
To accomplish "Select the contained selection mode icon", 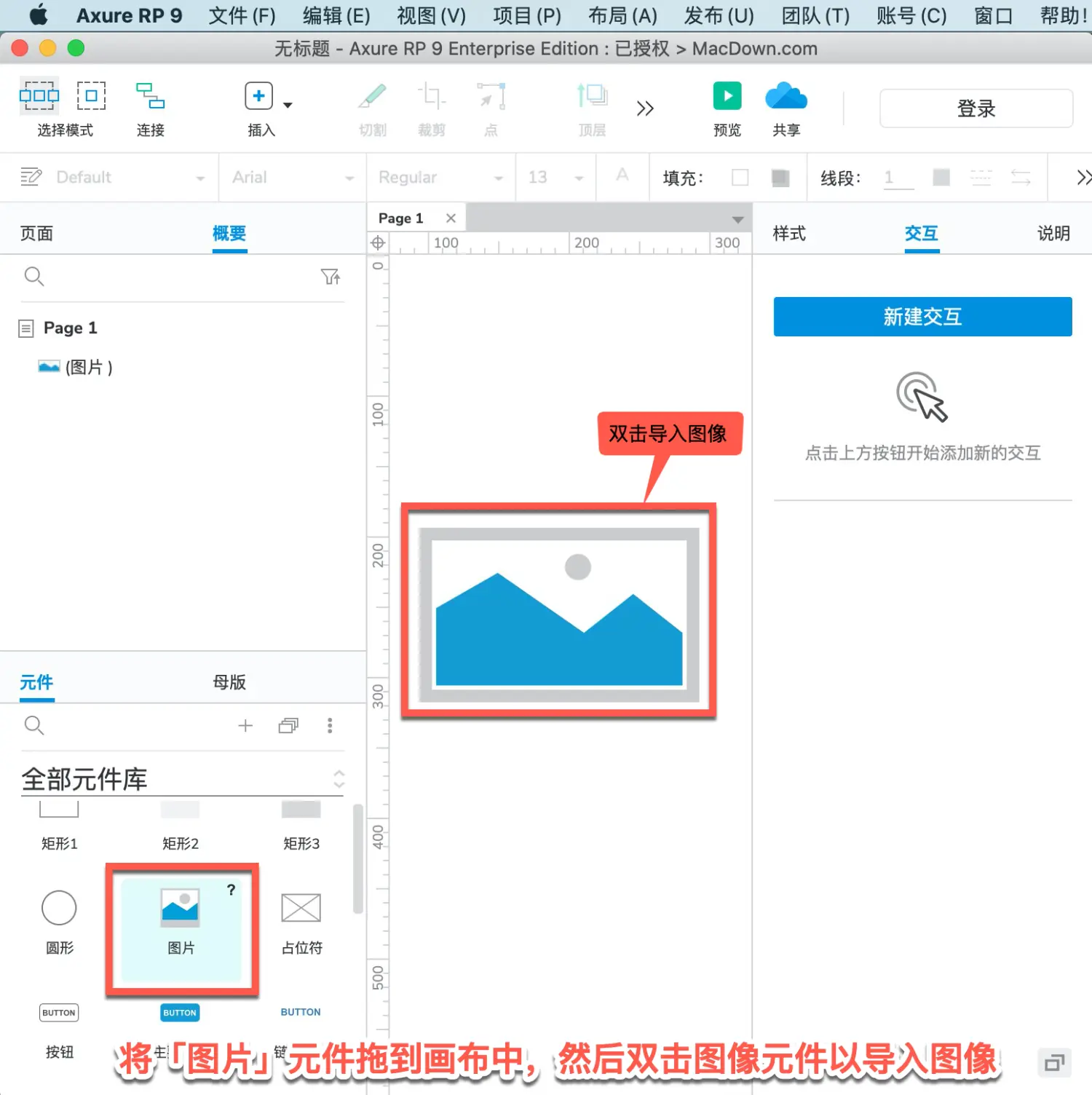I will point(92,95).
